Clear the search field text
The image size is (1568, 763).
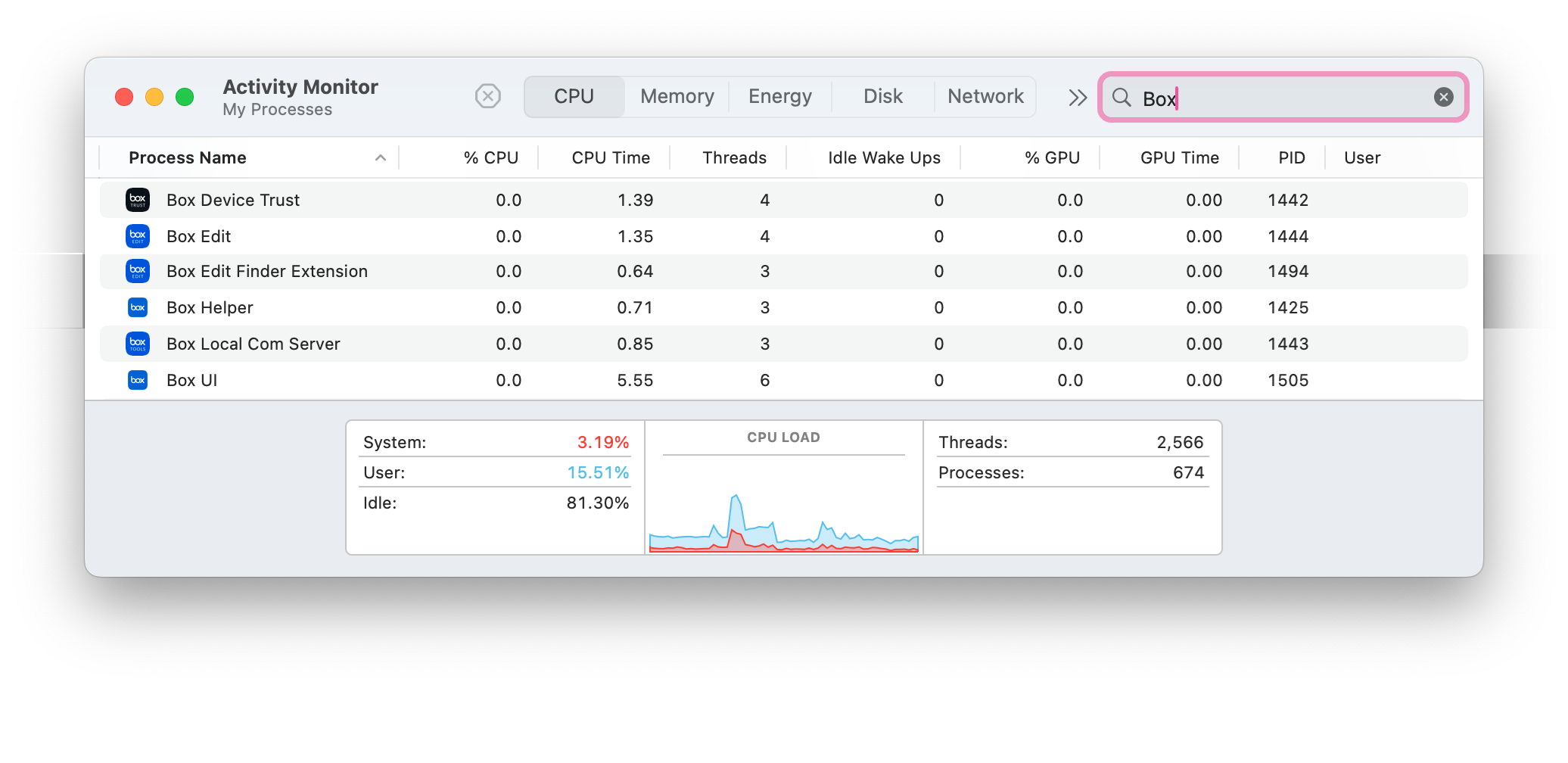pyautogui.click(x=1443, y=97)
